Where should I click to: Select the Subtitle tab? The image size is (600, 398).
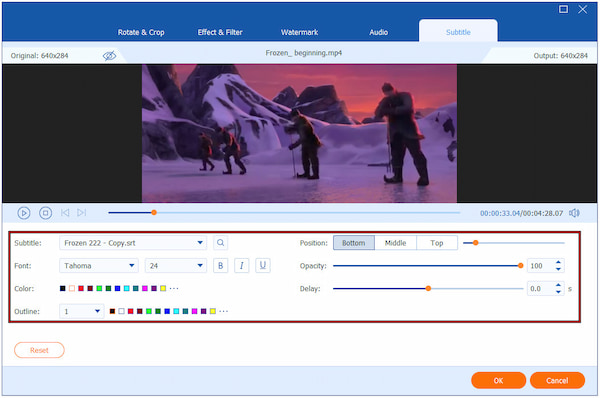(x=458, y=31)
